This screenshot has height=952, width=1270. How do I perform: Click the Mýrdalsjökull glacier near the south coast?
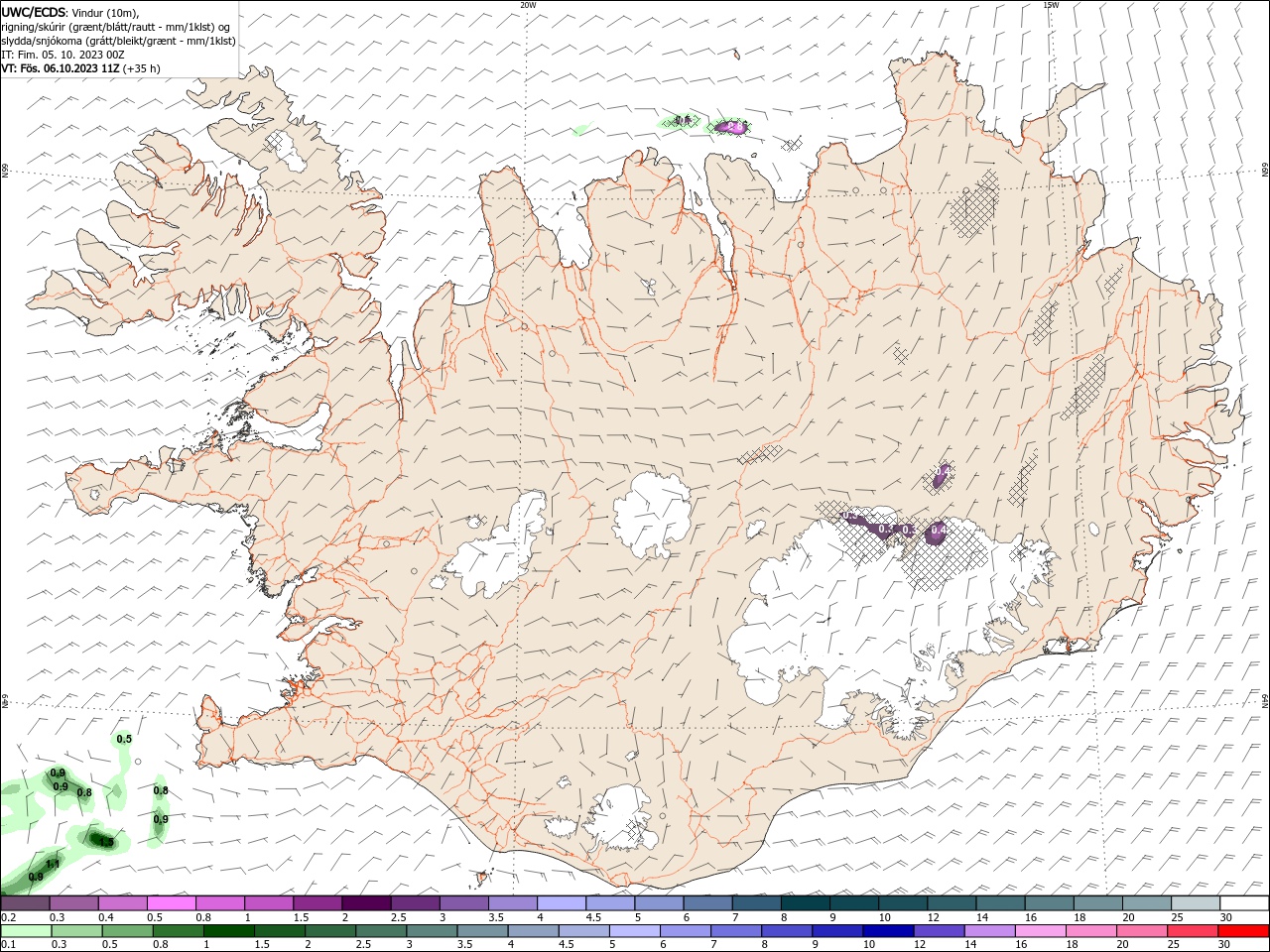tap(620, 818)
